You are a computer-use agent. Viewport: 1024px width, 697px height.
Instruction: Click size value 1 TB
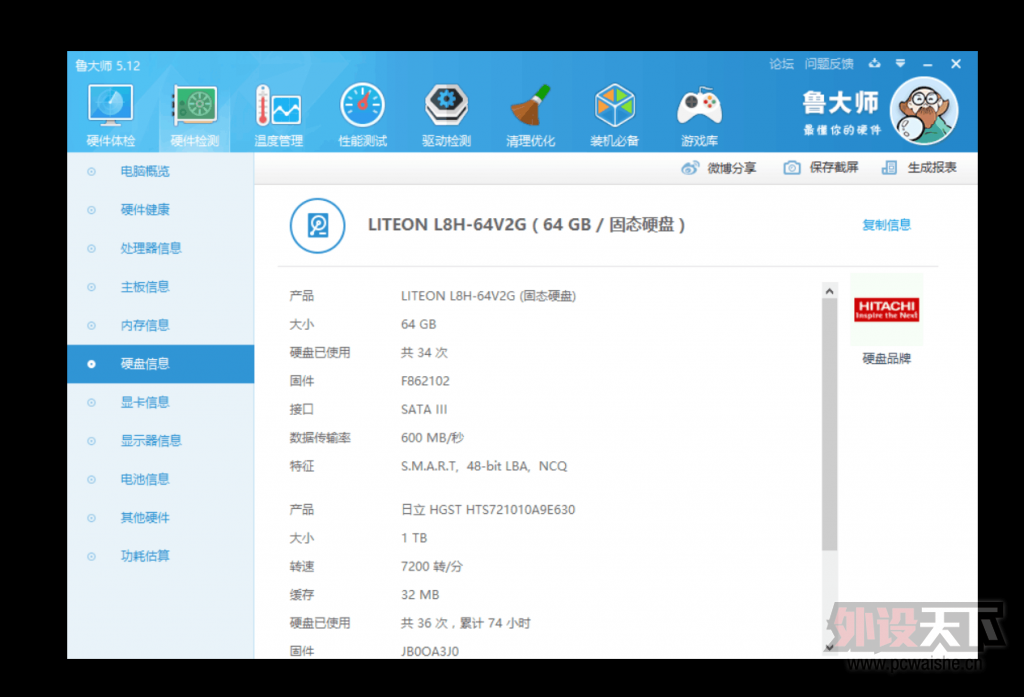coord(414,538)
